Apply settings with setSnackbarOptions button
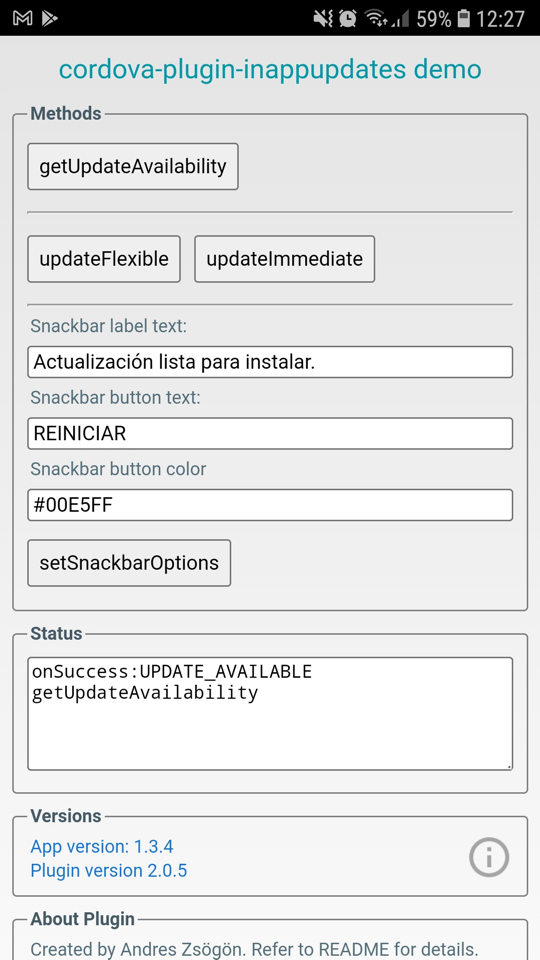Image resolution: width=540 pixels, height=960 pixels. point(129,563)
